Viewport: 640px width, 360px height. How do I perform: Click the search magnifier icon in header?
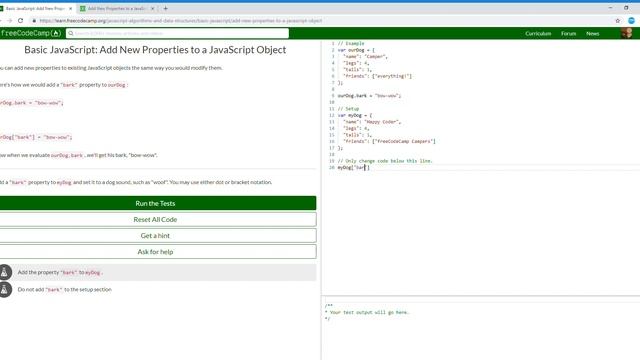[x=71, y=33]
